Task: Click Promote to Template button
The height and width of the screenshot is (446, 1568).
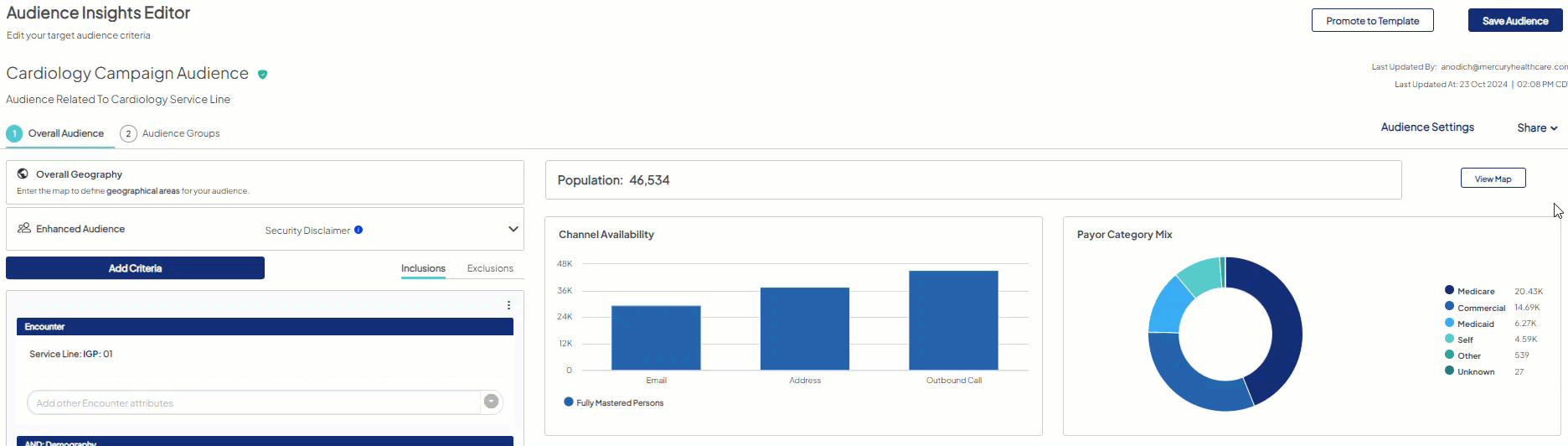Action: point(1372,21)
